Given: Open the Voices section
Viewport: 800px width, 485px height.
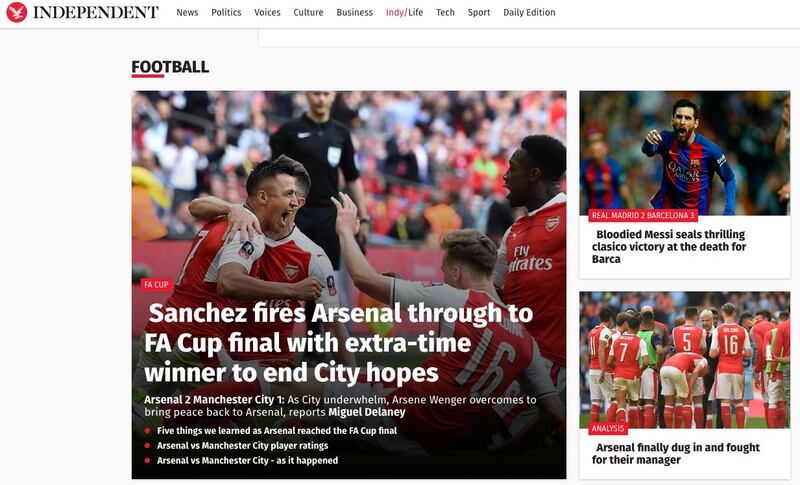Looking at the screenshot, I should (267, 12).
